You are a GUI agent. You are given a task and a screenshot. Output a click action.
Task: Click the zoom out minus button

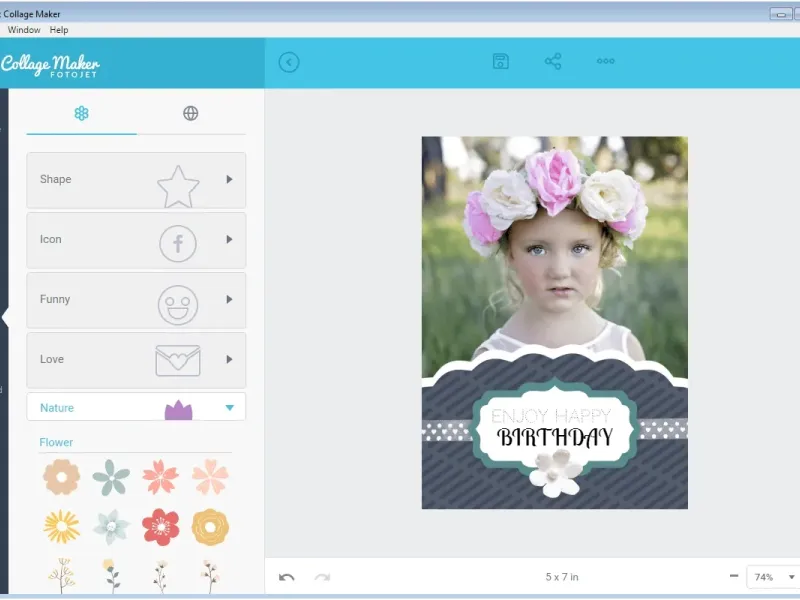[x=734, y=577]
